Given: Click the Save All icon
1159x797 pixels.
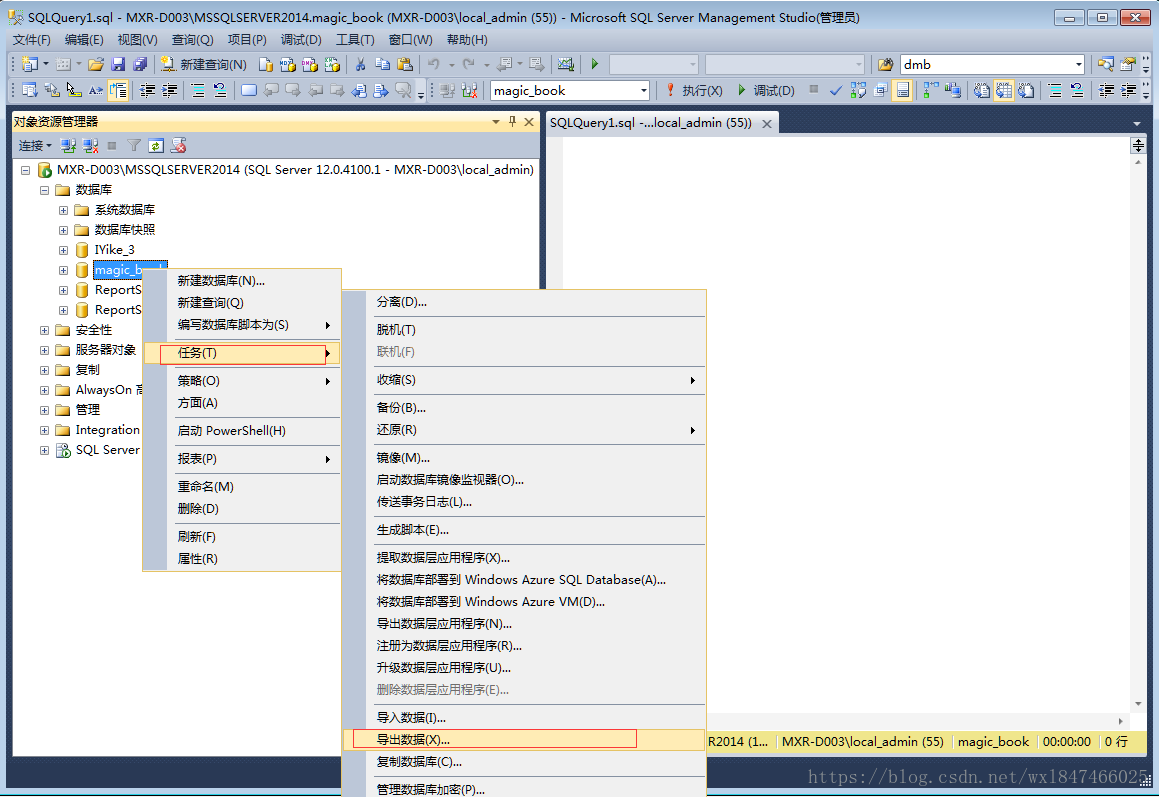Looking at the screenshot, I should point(140,64).
